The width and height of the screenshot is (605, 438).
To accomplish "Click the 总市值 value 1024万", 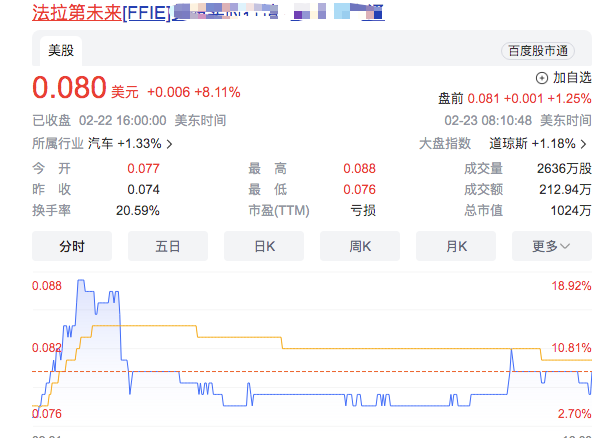I will (x=571, y=211).
